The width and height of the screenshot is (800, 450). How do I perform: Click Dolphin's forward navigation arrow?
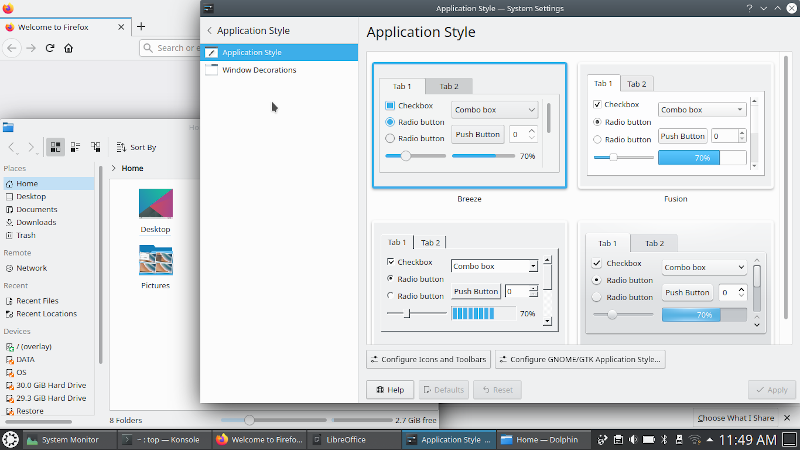click(31, 147)
